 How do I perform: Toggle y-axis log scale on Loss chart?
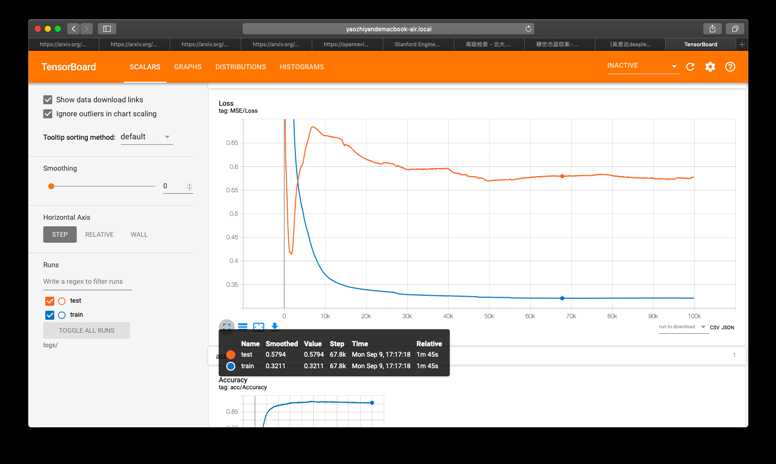(242, 326)
